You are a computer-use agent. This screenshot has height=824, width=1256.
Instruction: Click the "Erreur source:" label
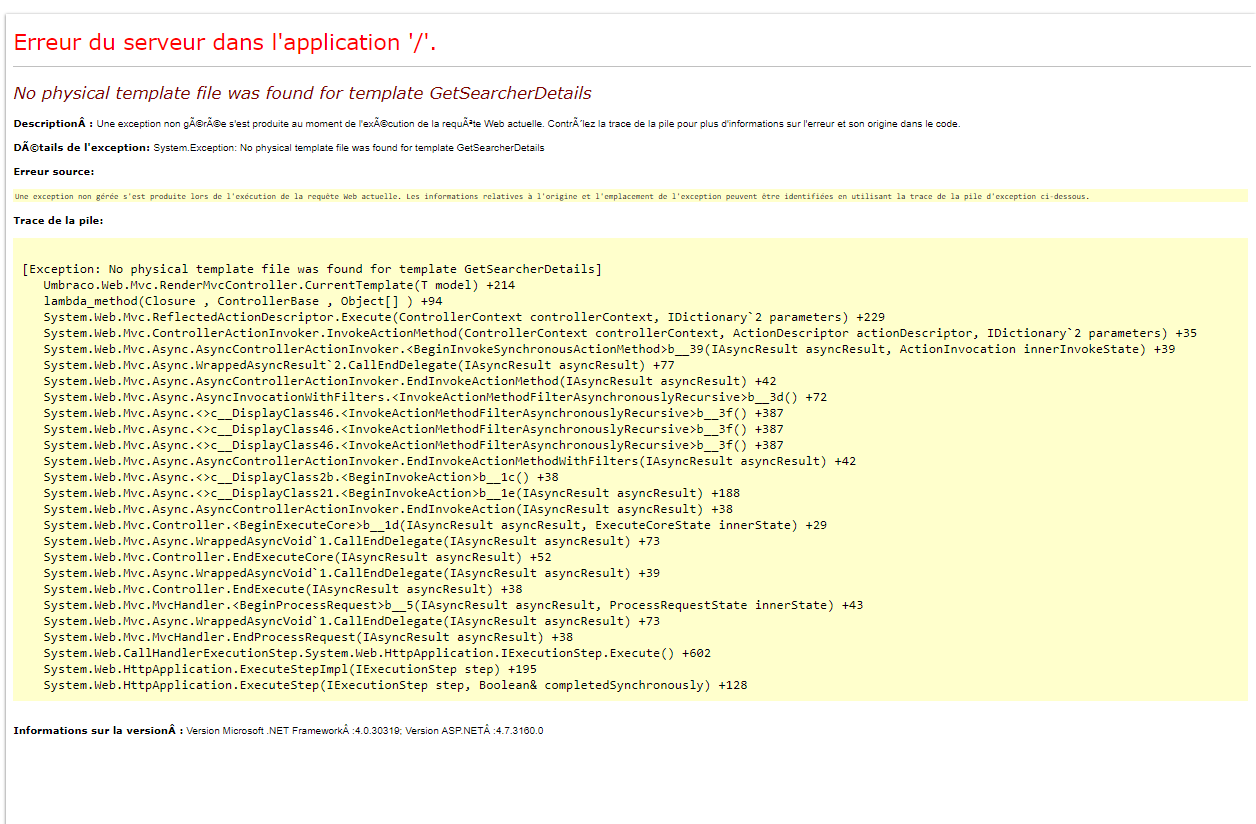coord(53,172)
